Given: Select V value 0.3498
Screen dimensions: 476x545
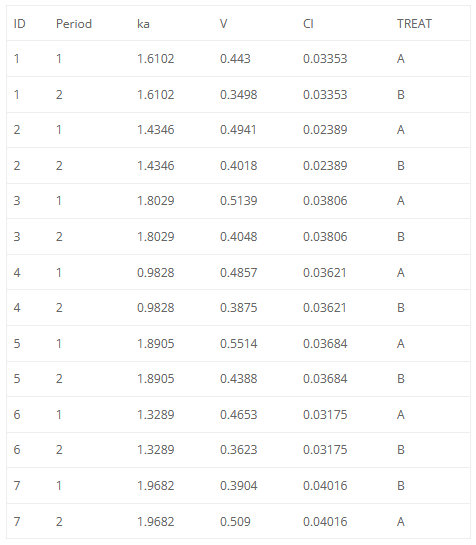Looking at the screenshot, I should point(239,95).
